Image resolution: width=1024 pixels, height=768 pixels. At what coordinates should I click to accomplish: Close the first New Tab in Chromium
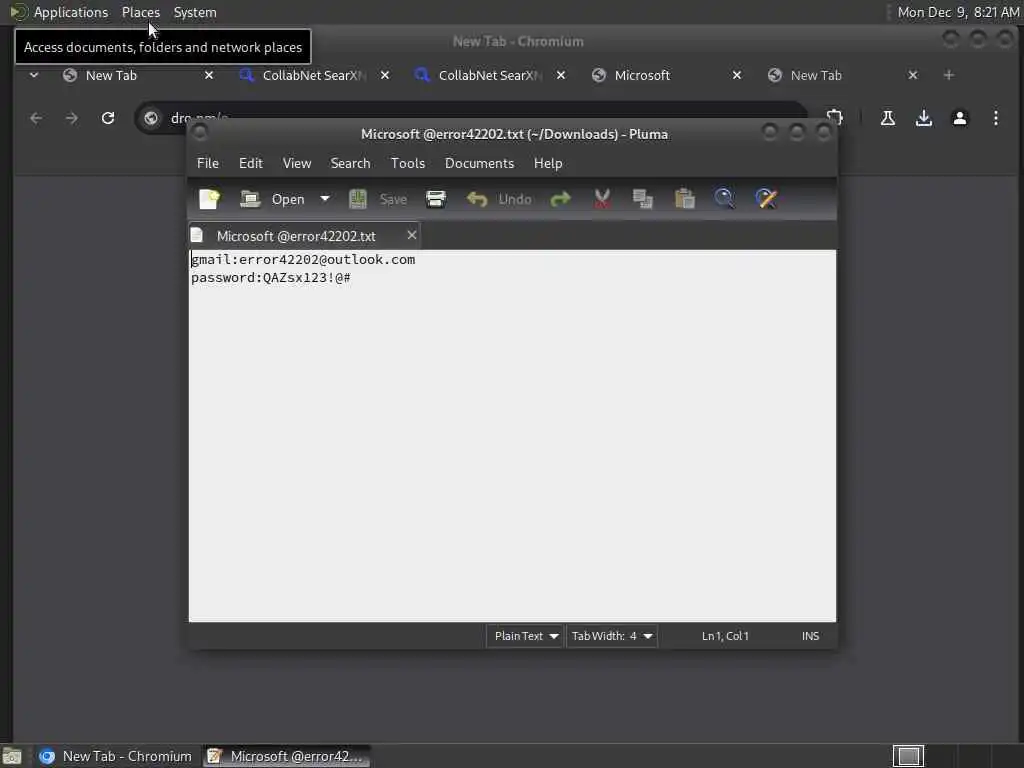point(209,76)
